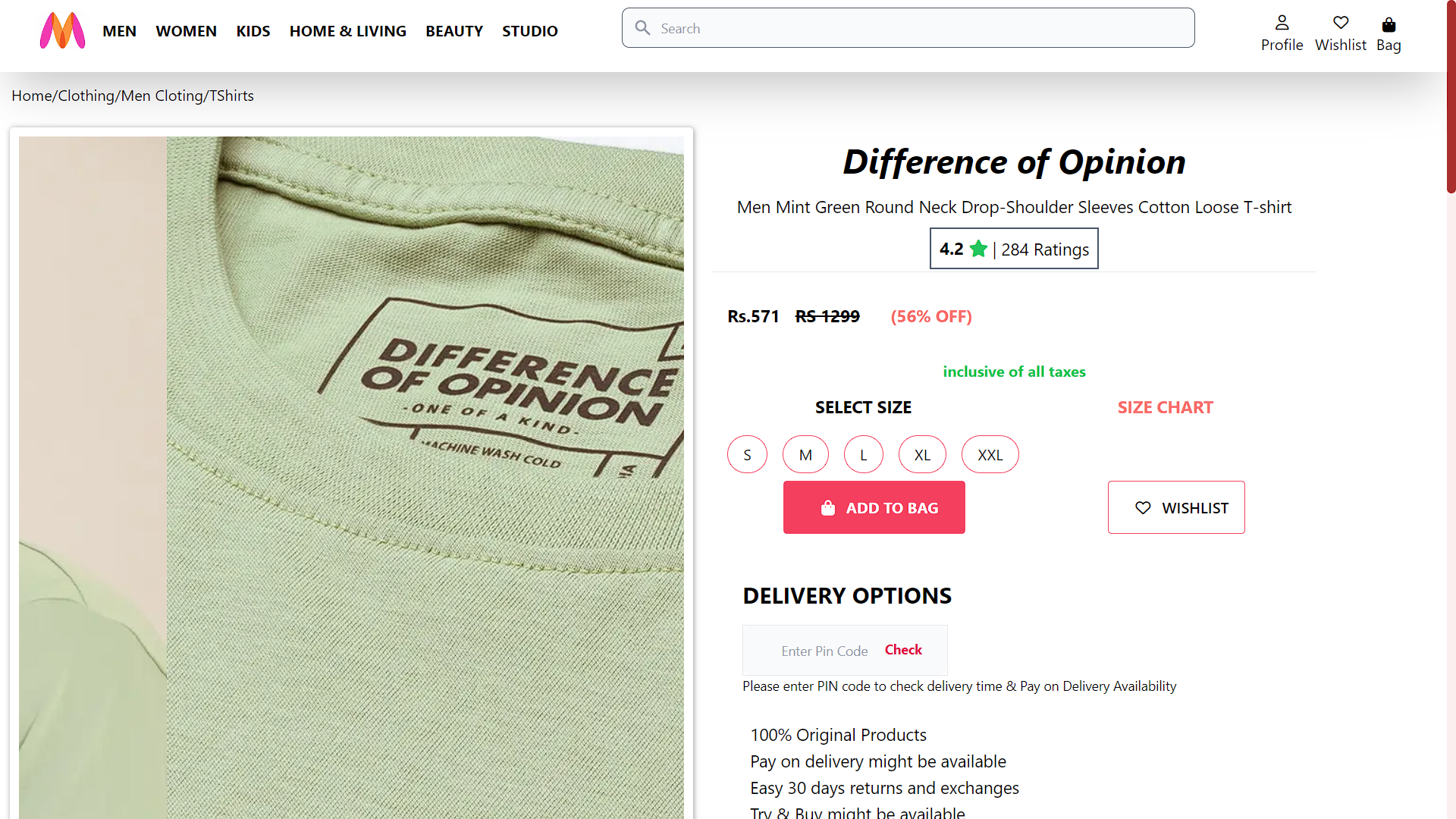
Task: Click Check to verify pin code delivery
Action: point(903,650)
